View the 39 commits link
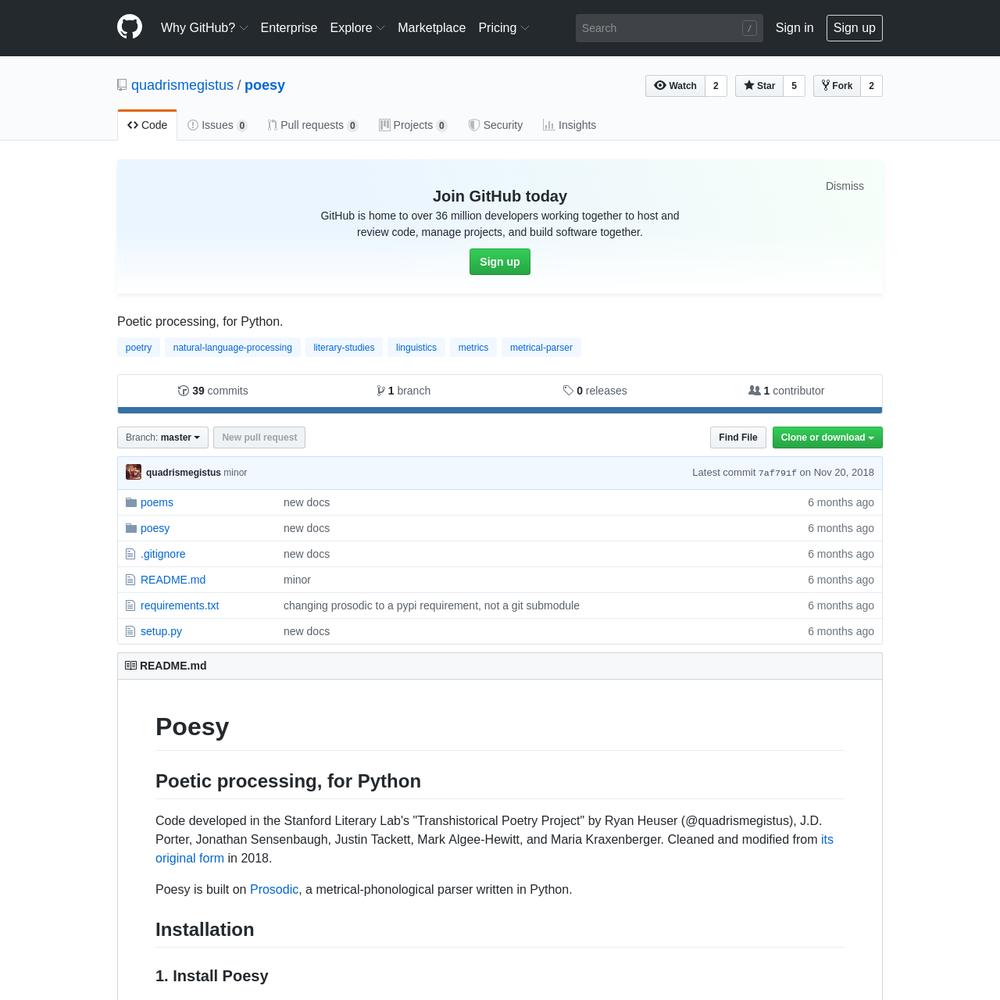1000x1000 pixels. 213,390
